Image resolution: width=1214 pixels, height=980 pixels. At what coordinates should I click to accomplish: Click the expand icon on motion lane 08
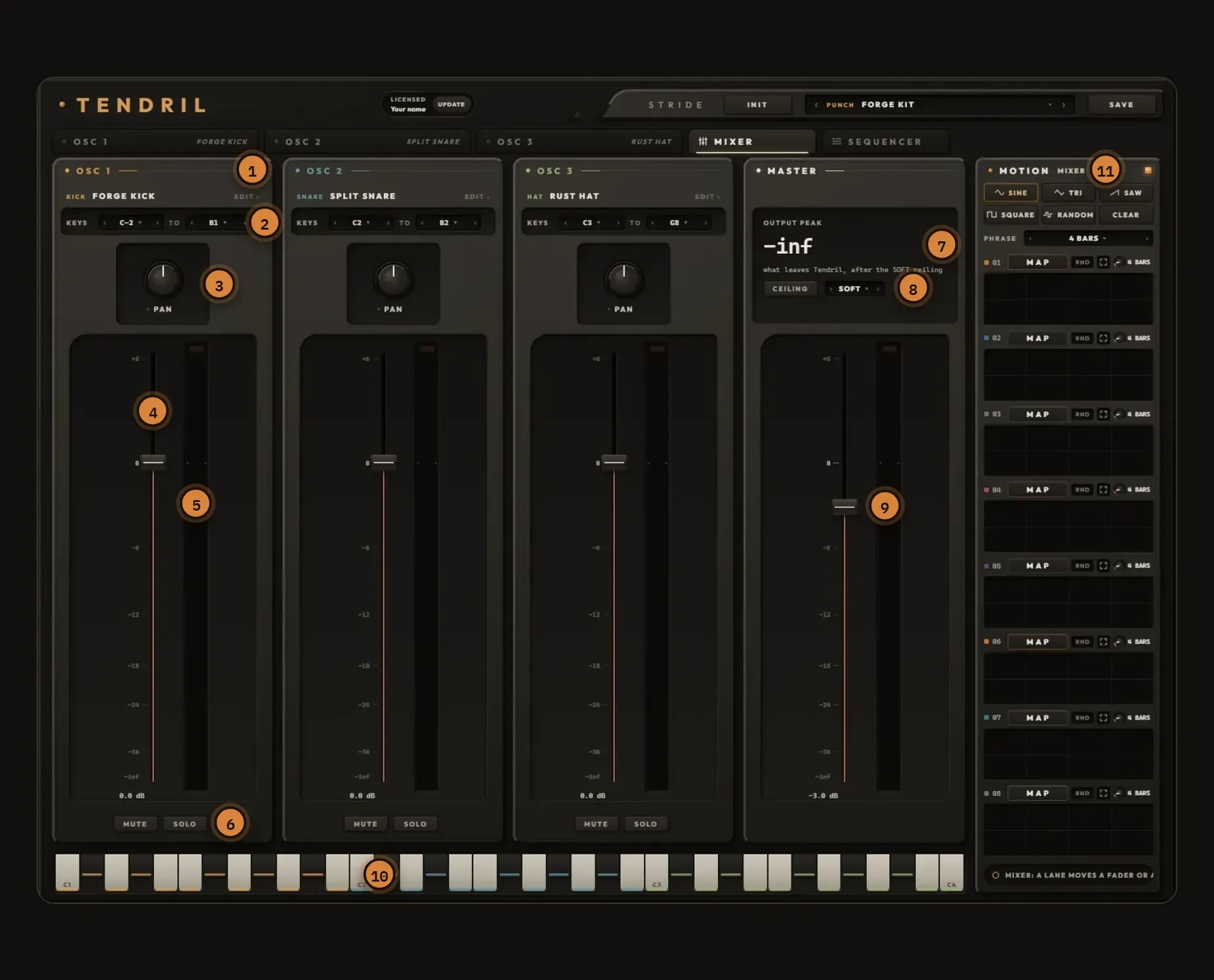click(1103, 794)
